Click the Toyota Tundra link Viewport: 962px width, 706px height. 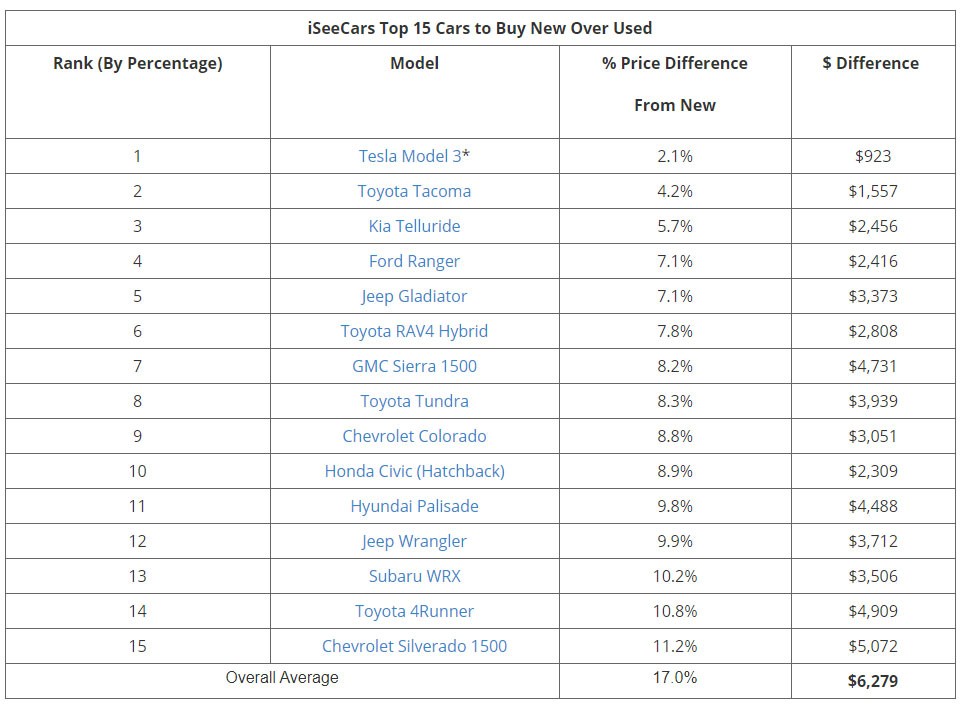414,401
